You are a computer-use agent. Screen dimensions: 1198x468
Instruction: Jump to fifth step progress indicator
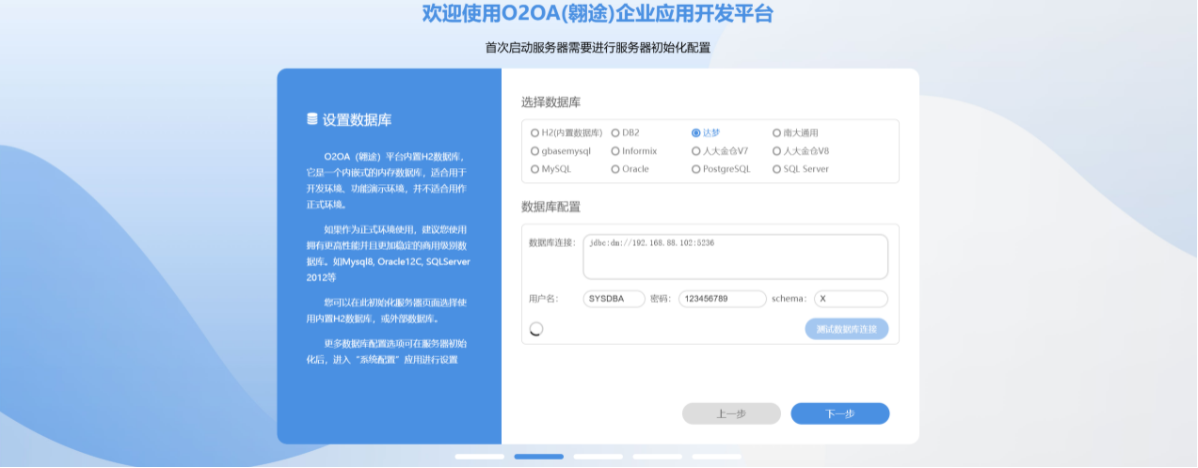(717, 457)
